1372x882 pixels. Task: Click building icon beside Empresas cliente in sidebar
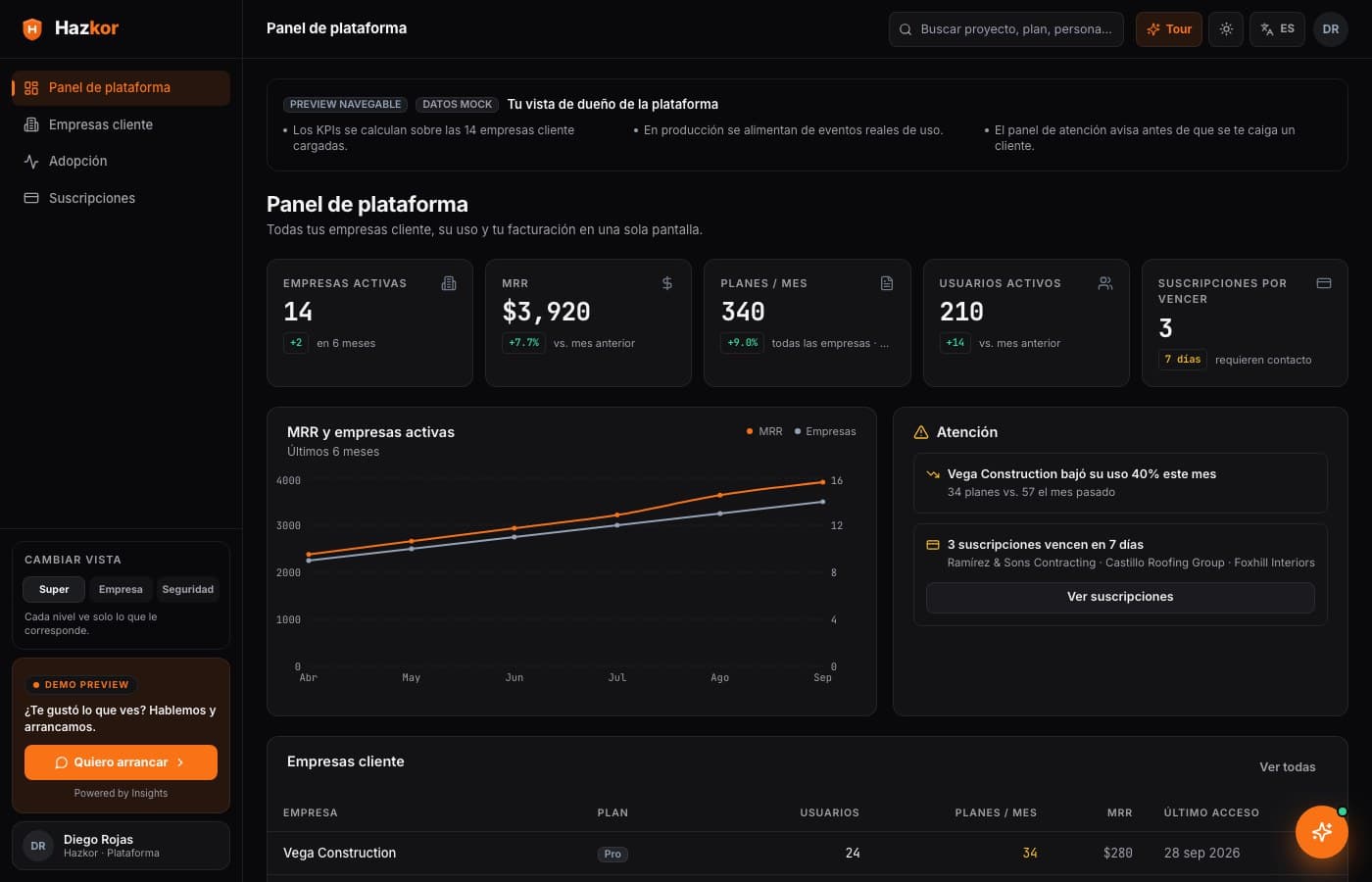pos(31,124)
